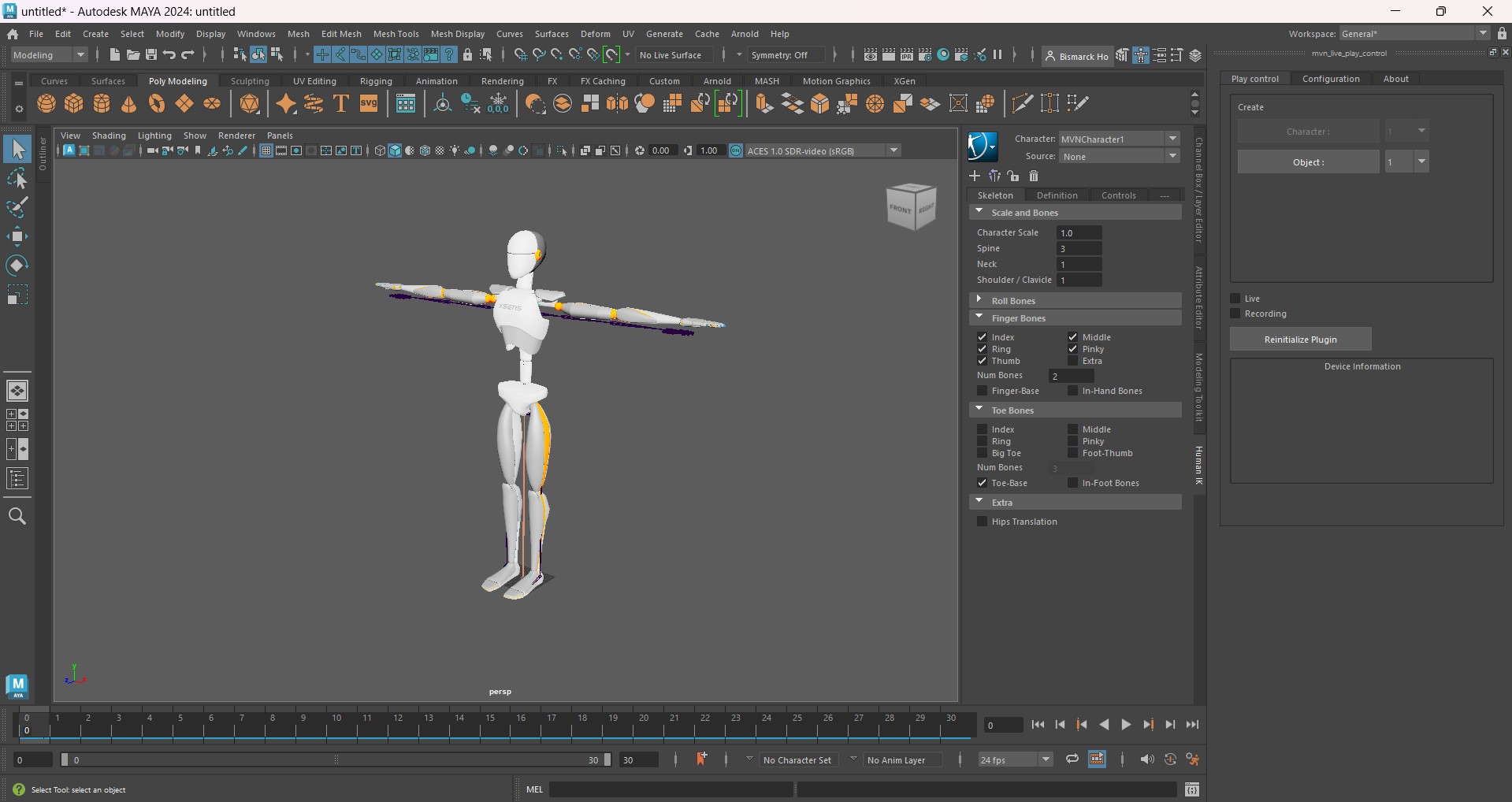Open a scene file icon
This screenshot has height=802, width=1512.
point(133,54)
